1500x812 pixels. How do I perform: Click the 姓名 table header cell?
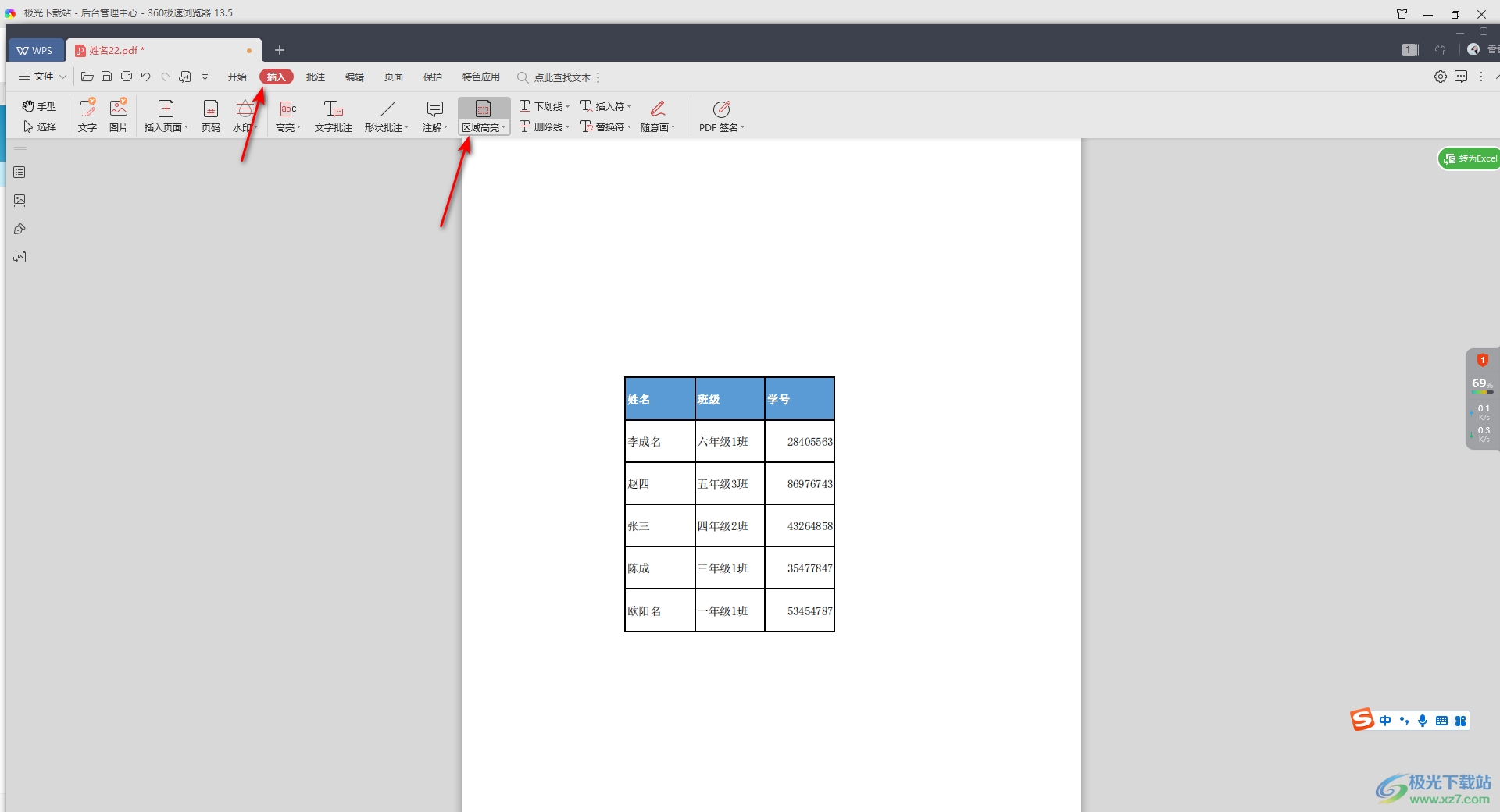(660, 399)
